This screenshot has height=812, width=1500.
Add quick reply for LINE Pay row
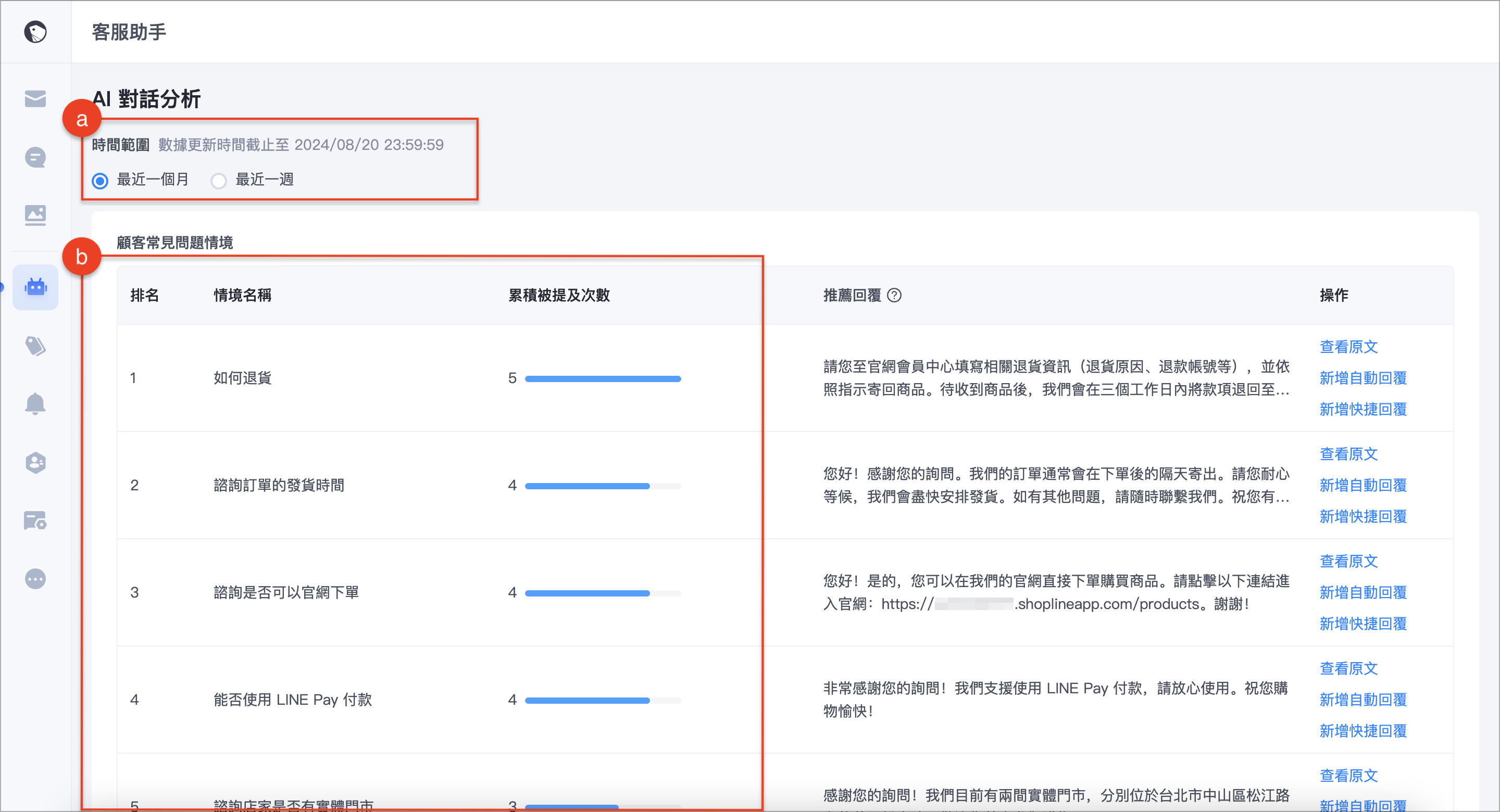pos(1363,731)
